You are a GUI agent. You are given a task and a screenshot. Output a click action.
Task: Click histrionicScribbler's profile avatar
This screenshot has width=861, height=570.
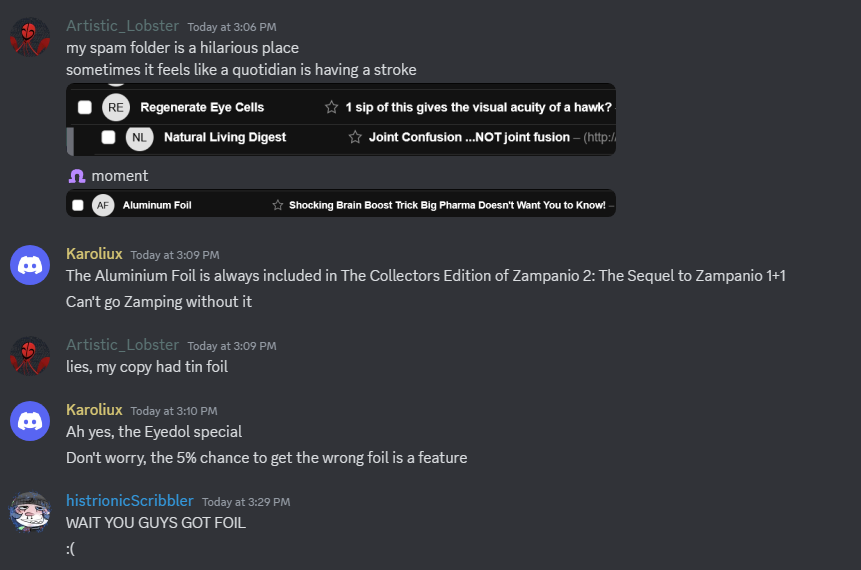tap(30, 512)
